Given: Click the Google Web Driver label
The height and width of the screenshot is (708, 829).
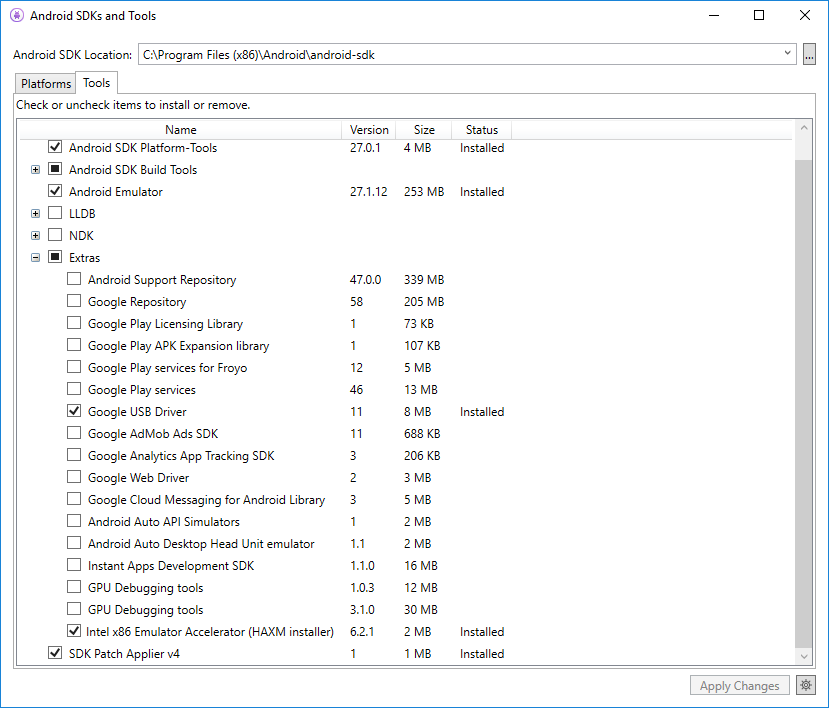Looking at the screenshot, I should tap(139, 478).
